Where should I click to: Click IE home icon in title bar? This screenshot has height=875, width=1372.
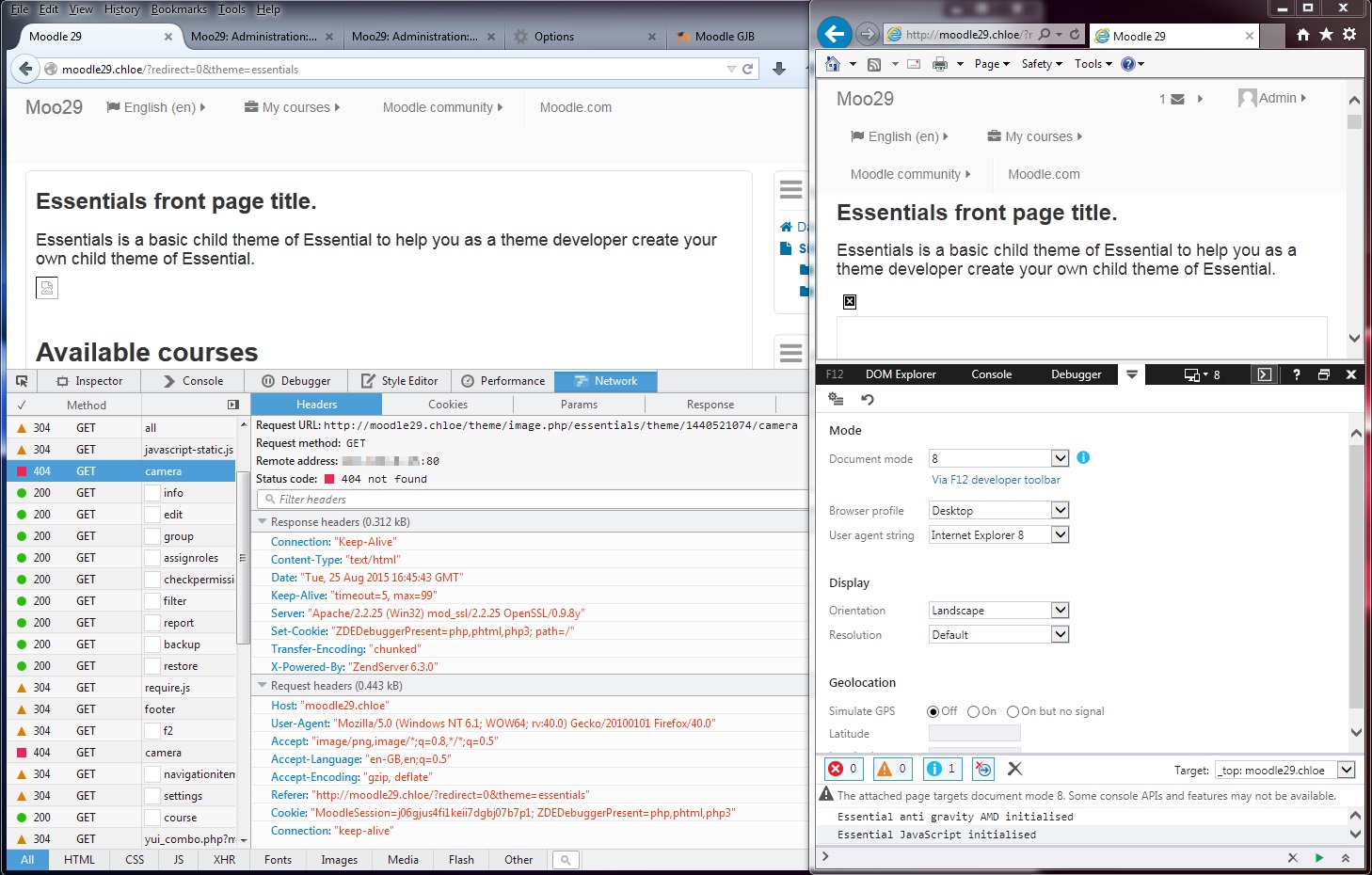pos(1303,35)
